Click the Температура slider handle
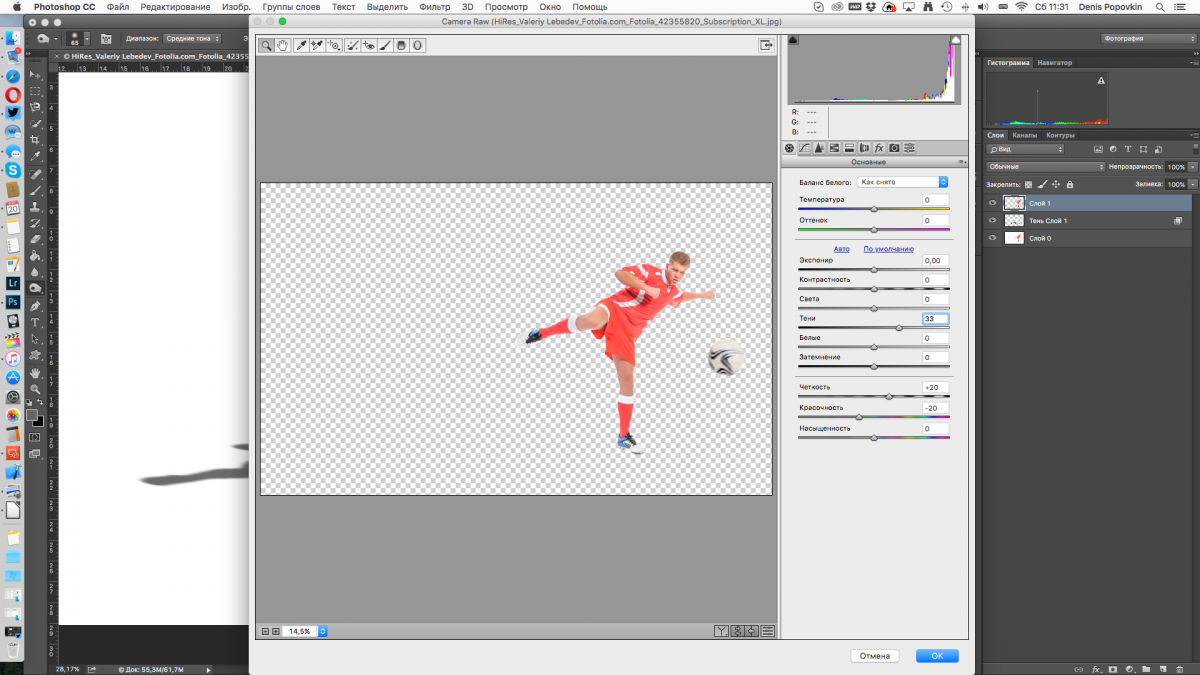 point(874,209)
